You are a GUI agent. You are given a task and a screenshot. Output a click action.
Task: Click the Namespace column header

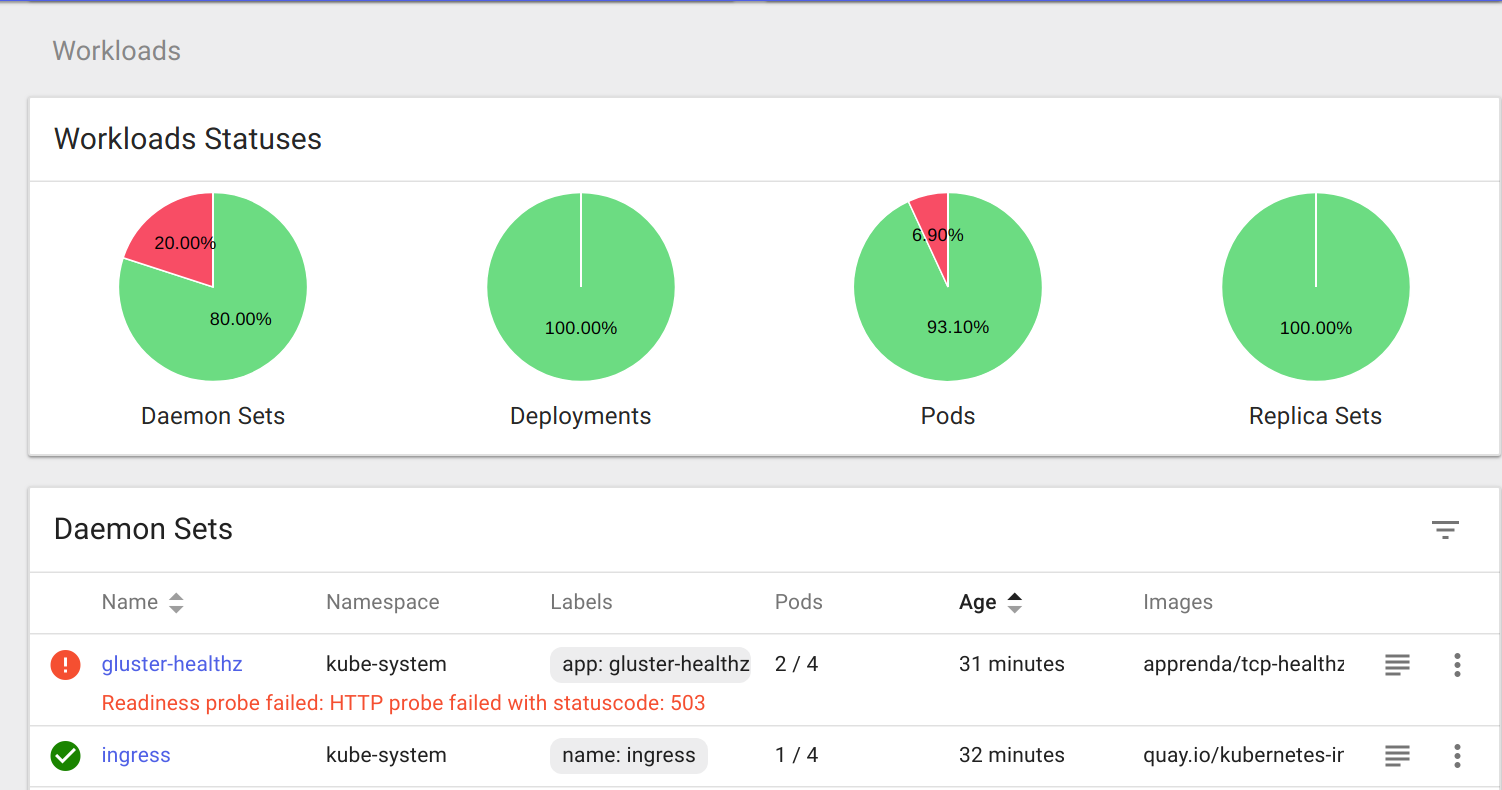click(x=383, y=602)
